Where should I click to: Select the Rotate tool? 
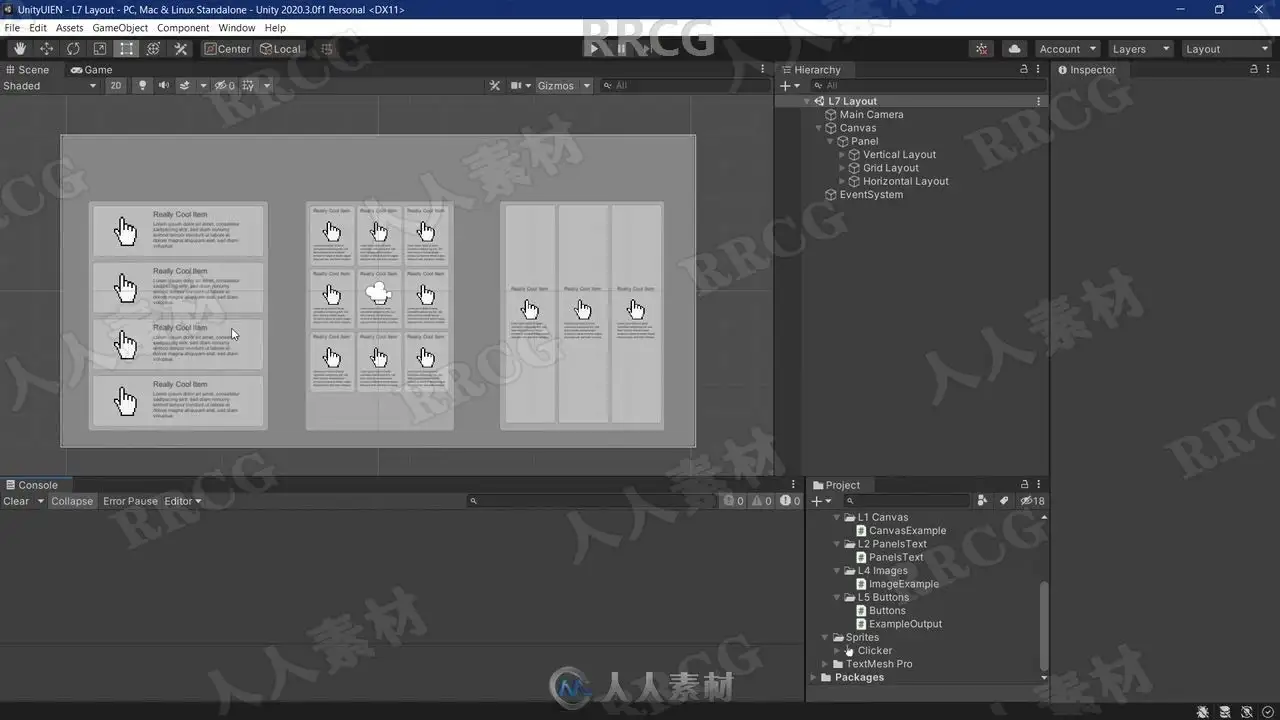73,49
